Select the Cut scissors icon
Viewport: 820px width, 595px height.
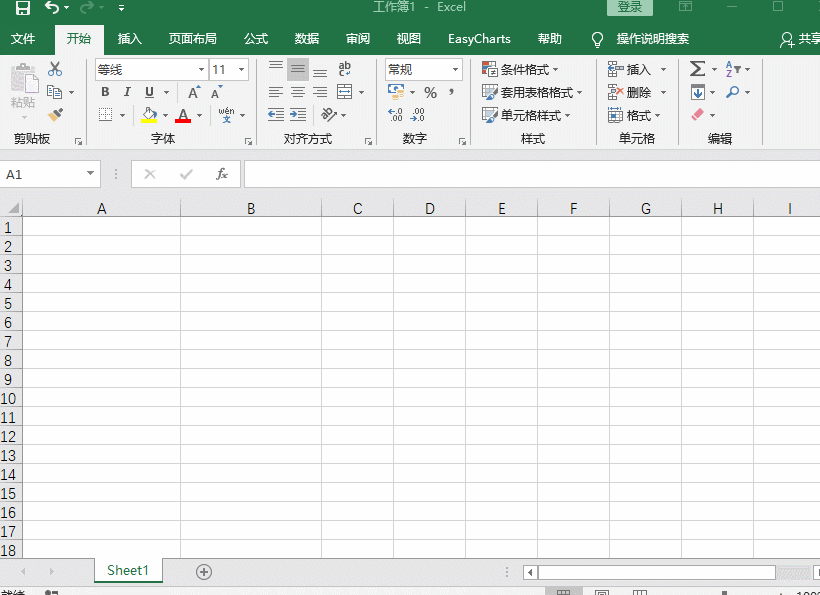[x=55, y=69]
